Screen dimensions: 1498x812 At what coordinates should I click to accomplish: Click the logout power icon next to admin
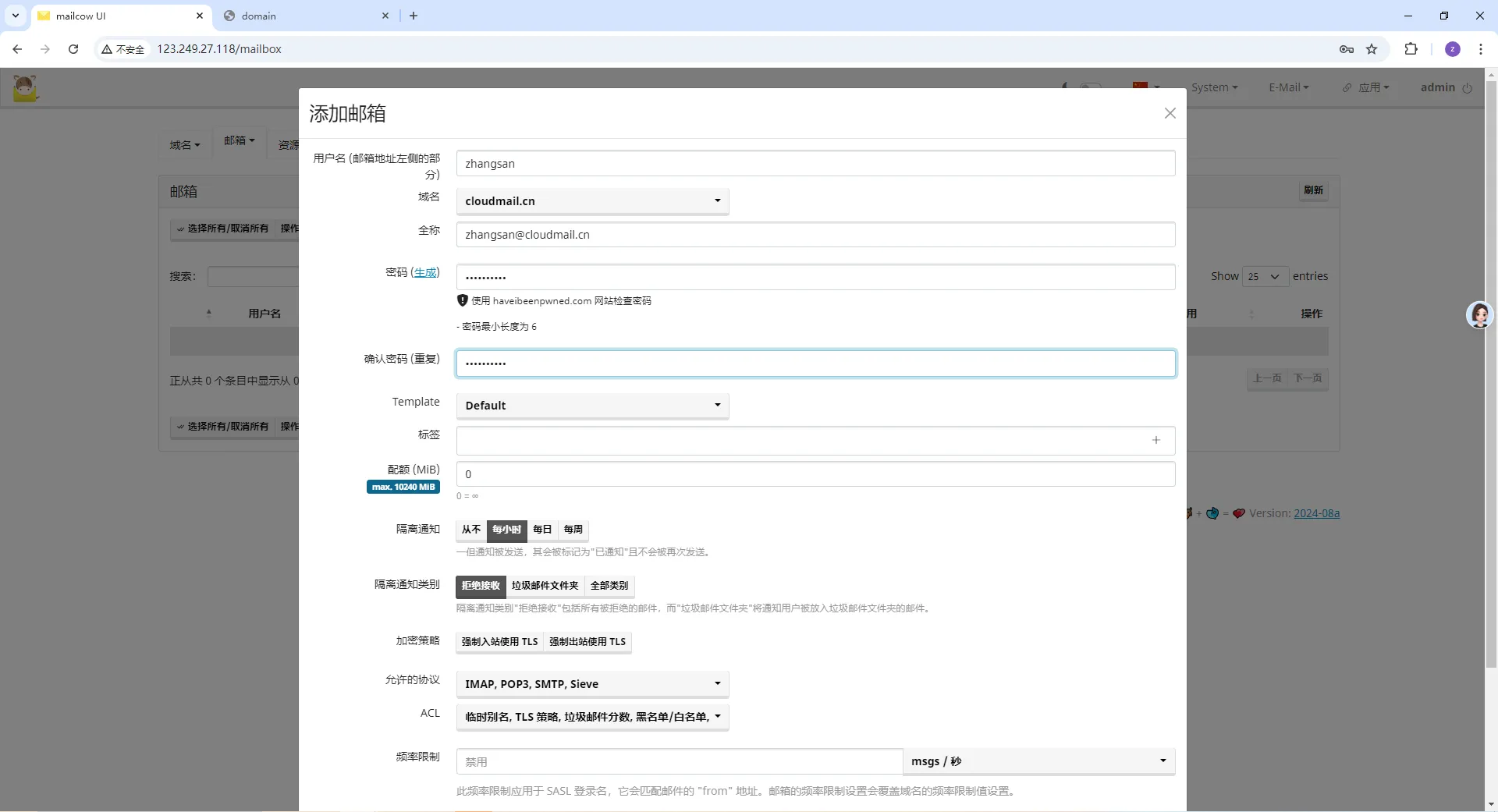[1467, 88]
